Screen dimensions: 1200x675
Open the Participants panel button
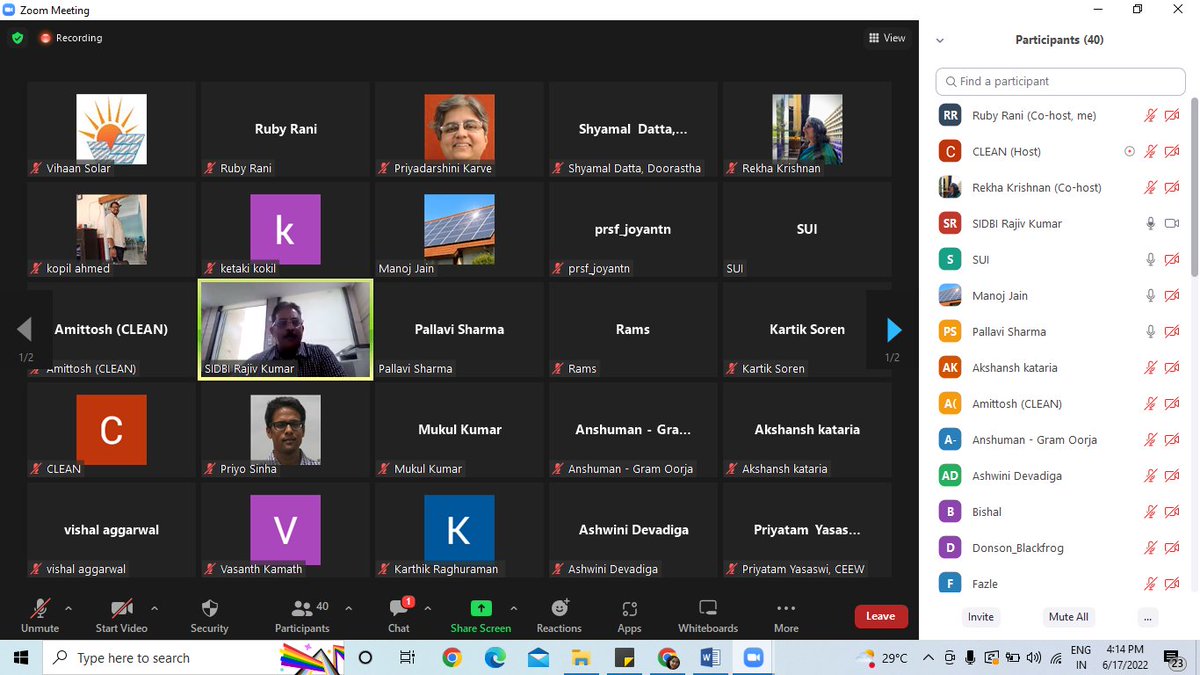[302, 615]
